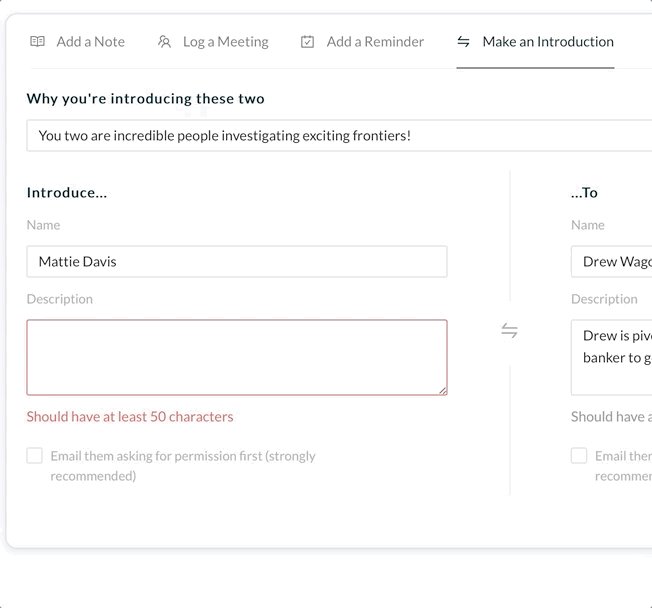Image resolution: width=652 pixels, height=608 pixels.
Task: Edit the introduction reason text field
Action: 339,136
